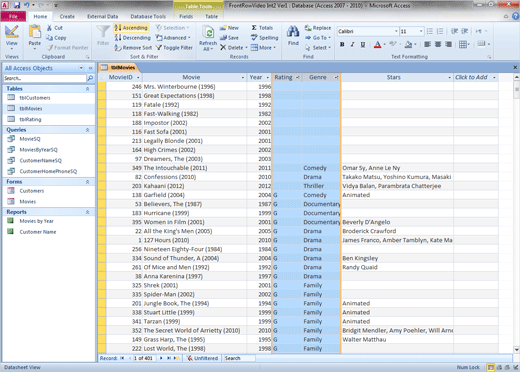Switch to the Create ribbon tab
This screenshot has width=520, height=372.
(67, 16)
